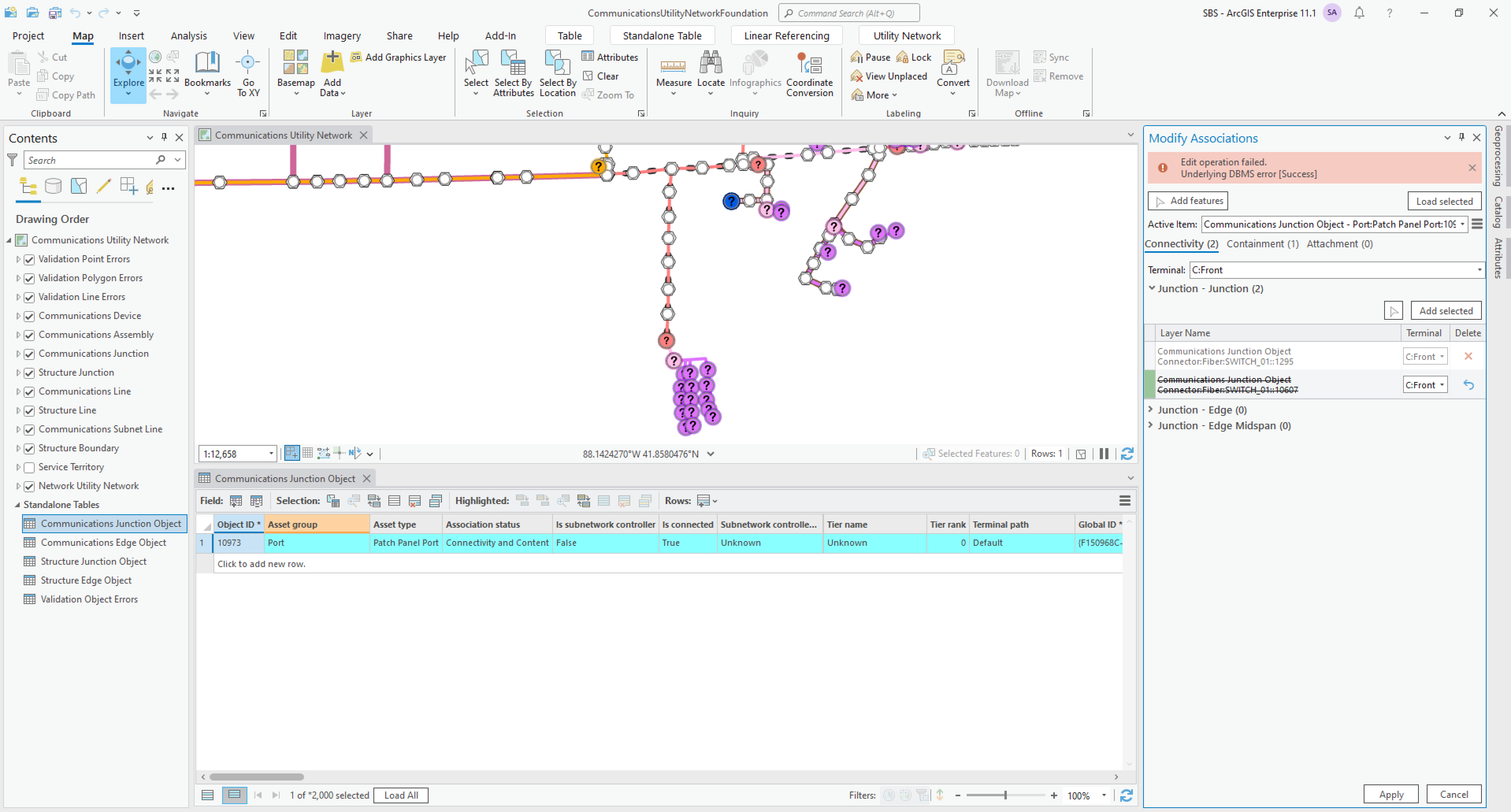Click the undo delete arrow for SWITCH_01::10607
Viewport: 1511px width, 812px height.
pyautogui.click(x=1468, y=385)
